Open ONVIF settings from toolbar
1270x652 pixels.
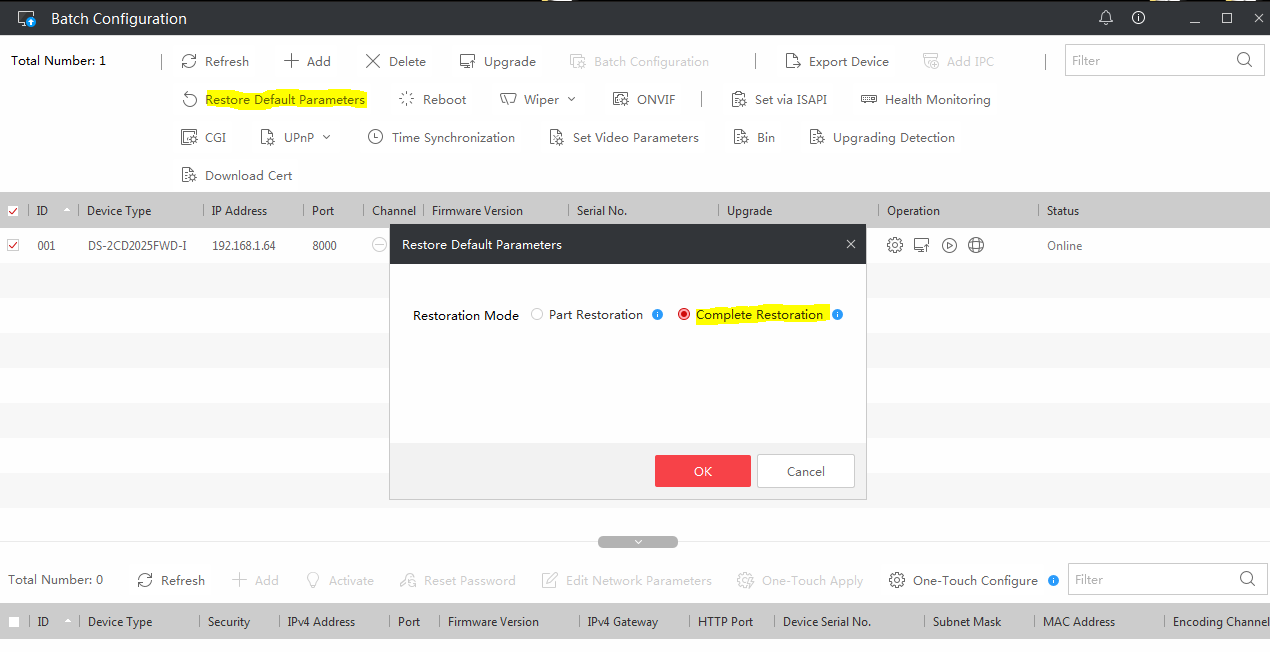(x=620, y=99)
